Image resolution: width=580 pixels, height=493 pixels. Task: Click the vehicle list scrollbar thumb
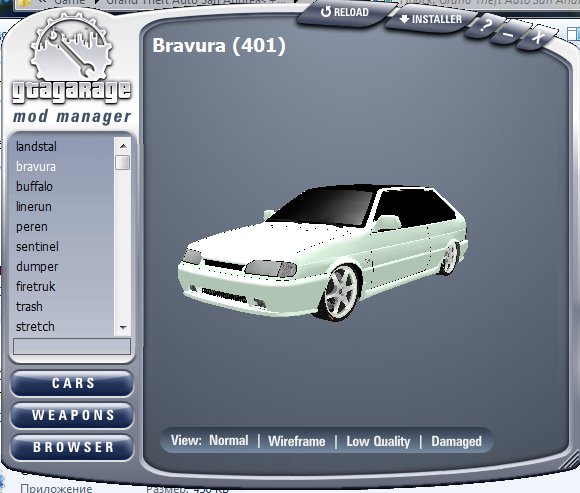[x=122, y=163]
